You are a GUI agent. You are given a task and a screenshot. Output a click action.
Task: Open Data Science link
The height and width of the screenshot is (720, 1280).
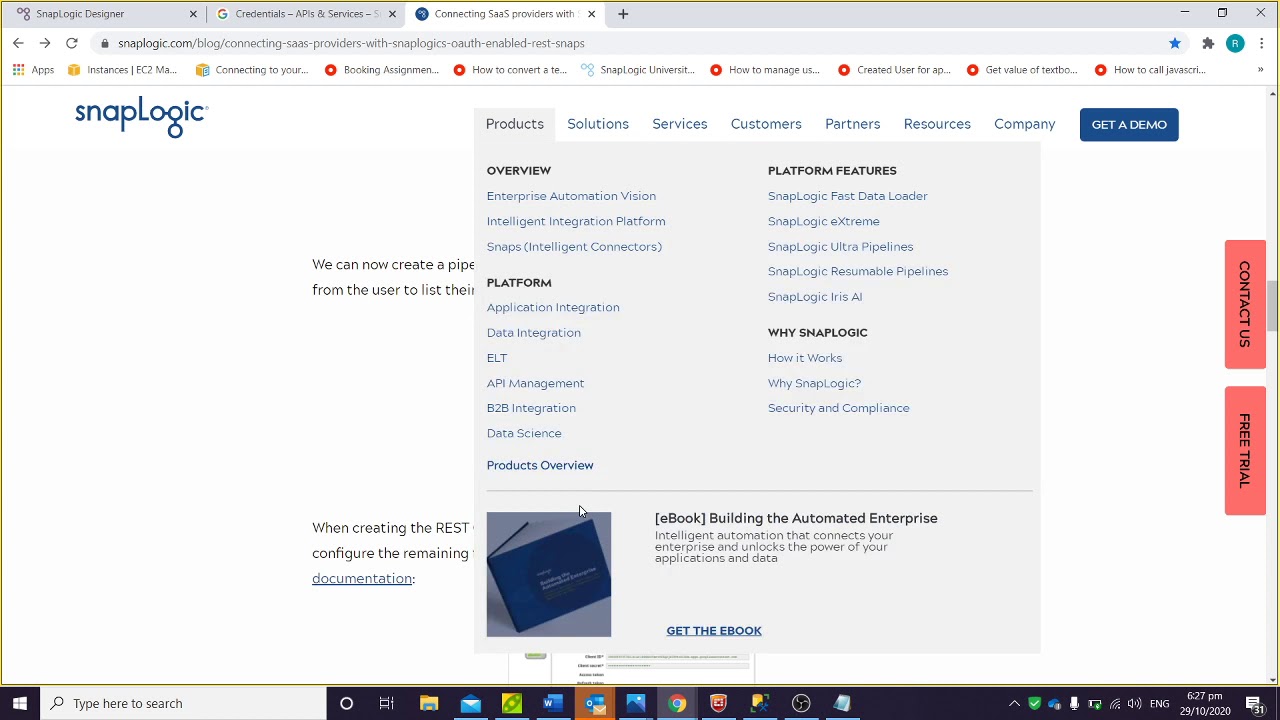tap(524, 433)
